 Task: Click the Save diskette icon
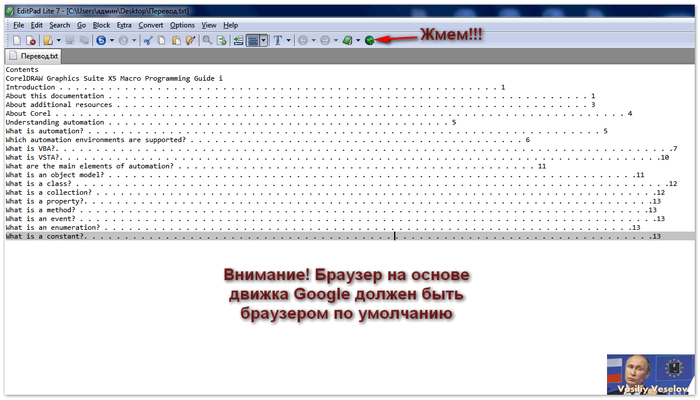70,41
